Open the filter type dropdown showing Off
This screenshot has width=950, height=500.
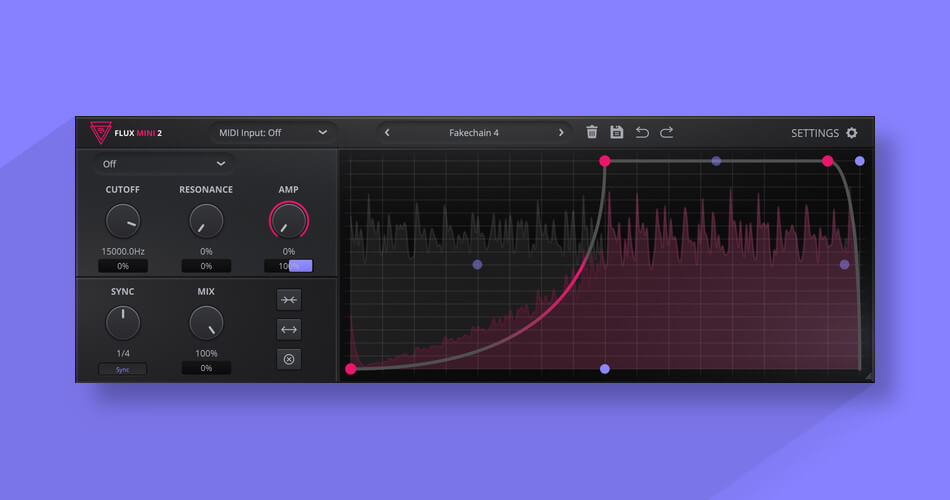pos(164,164)
